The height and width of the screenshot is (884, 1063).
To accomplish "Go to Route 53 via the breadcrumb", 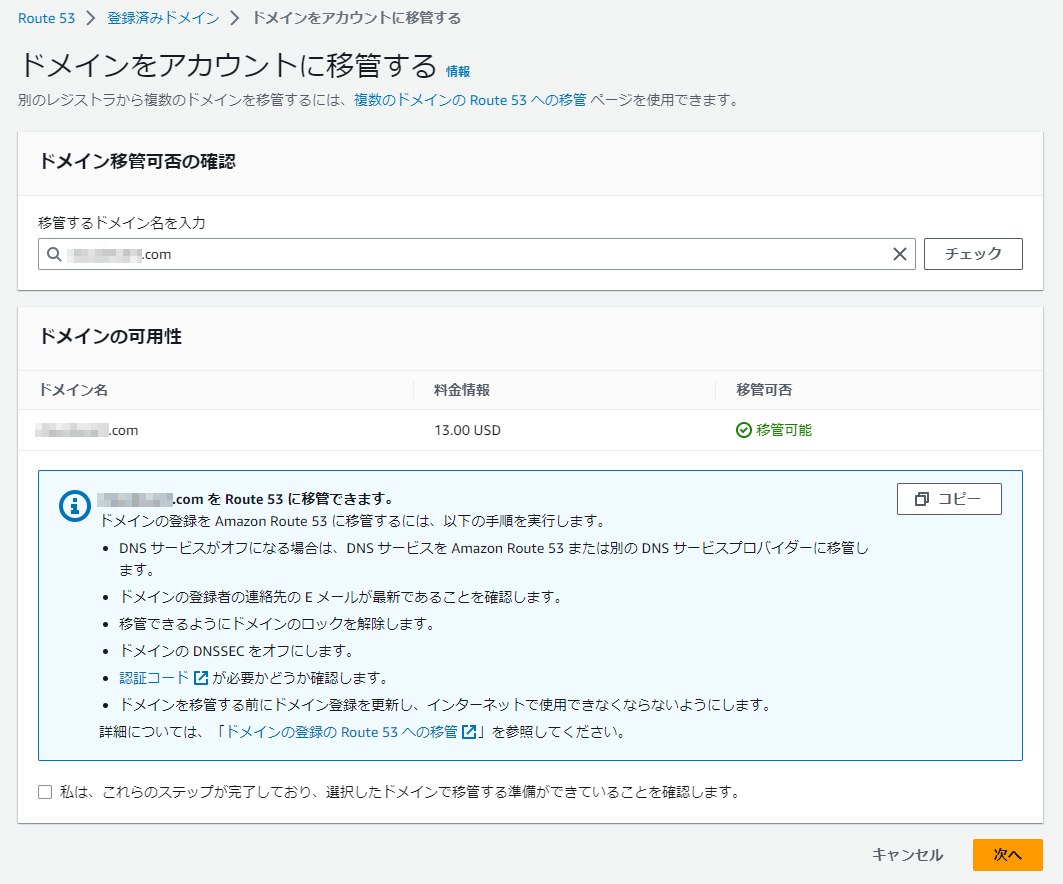I will click(46, 18).
